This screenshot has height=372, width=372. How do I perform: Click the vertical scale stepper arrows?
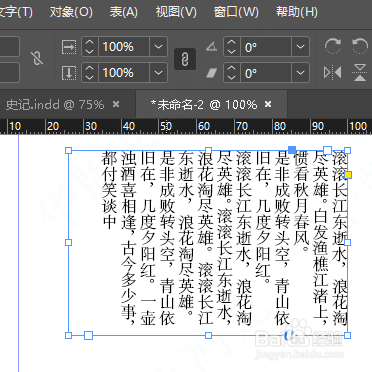pos(90,73)
